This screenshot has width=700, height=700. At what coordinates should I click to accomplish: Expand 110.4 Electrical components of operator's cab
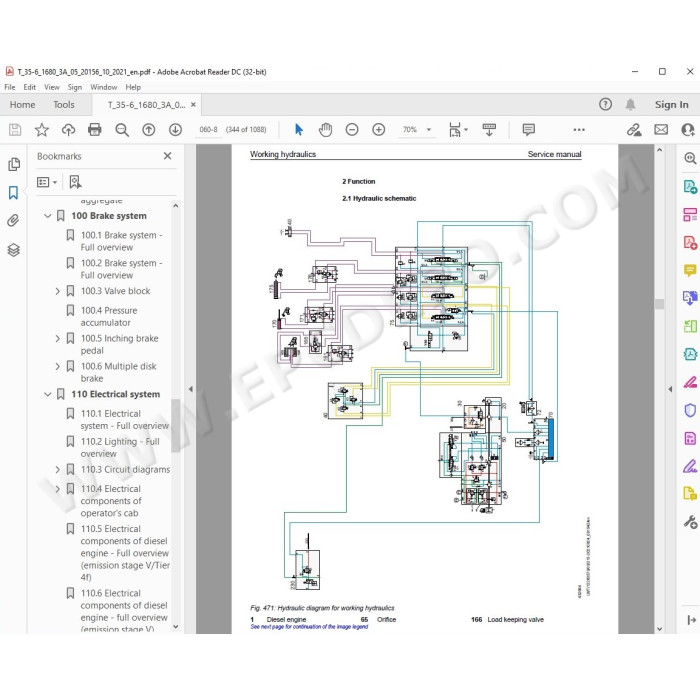pos(58,489)
